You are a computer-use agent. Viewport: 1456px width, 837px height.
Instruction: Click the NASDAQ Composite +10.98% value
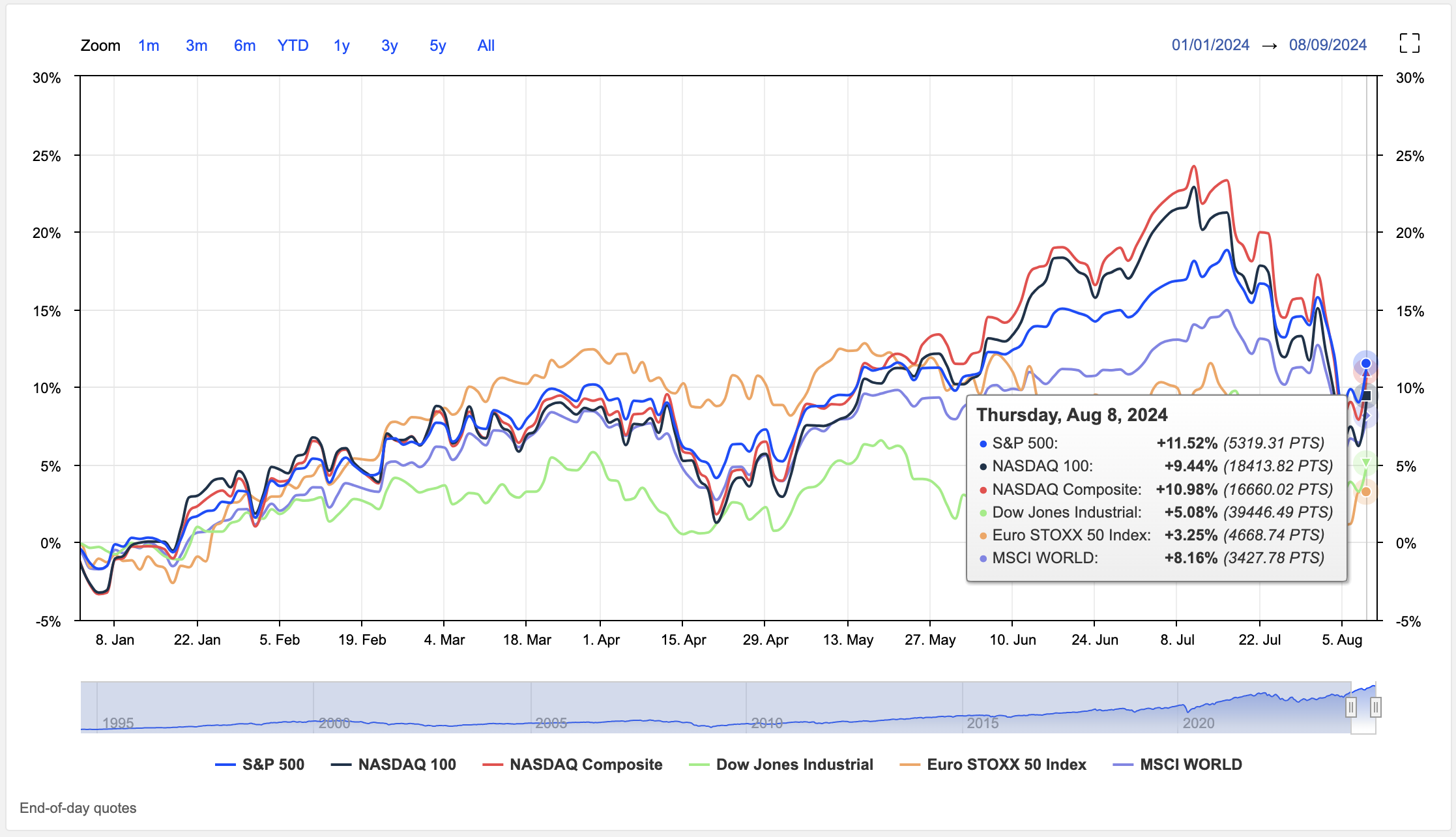point(1187,490)
